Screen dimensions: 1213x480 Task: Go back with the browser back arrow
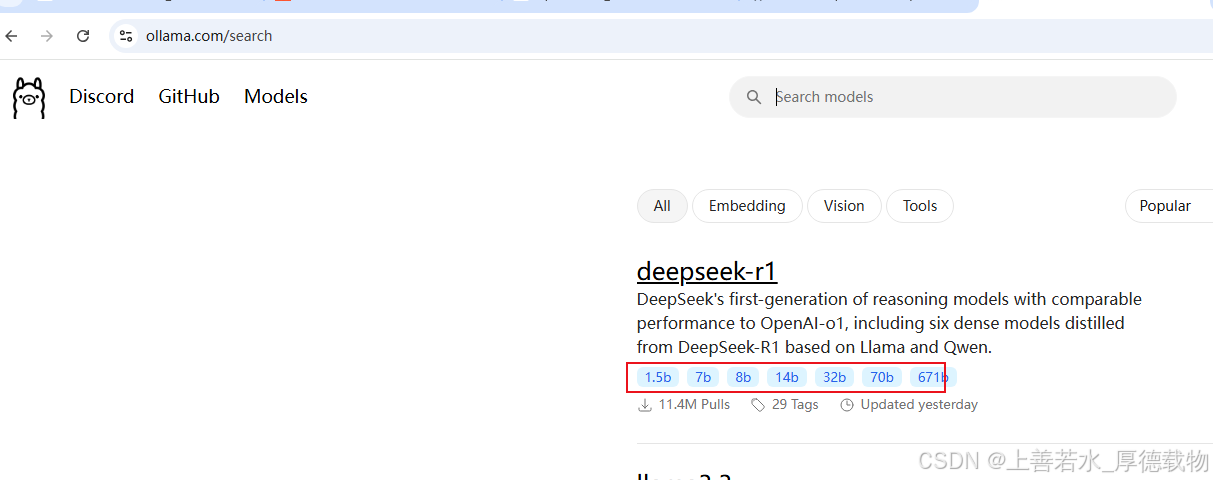(12, 36)
